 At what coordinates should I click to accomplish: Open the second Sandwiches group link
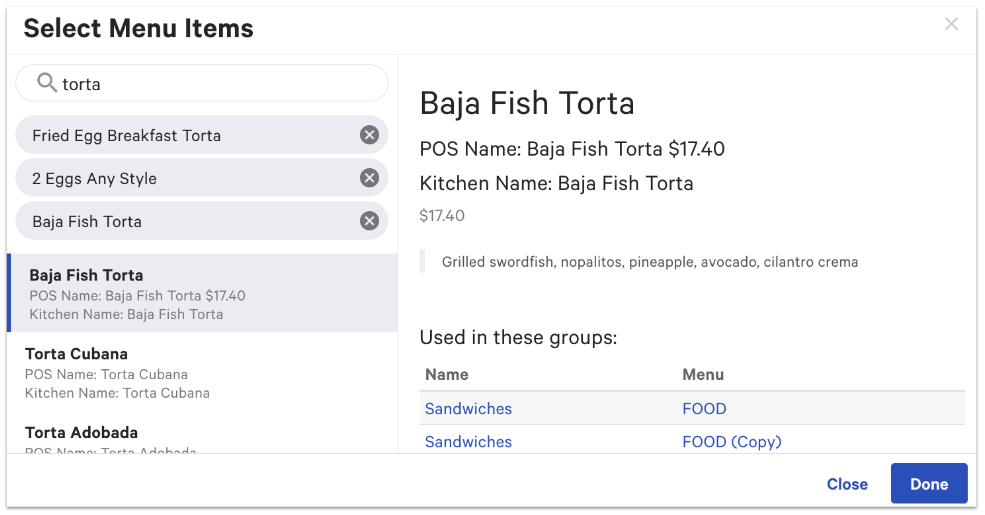(x=468, y=441)
